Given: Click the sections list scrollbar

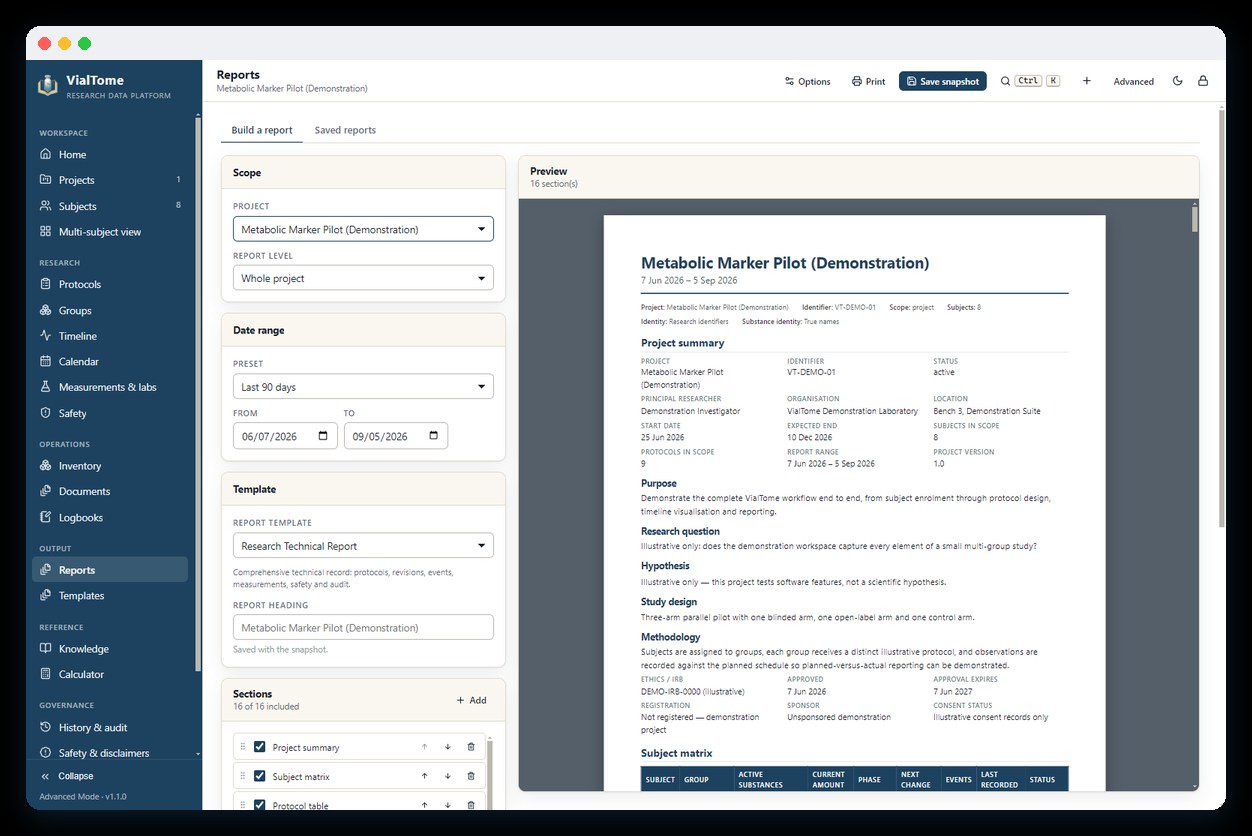Looking at the screenshot, I should pyautogui.click(x=489, y=775).
